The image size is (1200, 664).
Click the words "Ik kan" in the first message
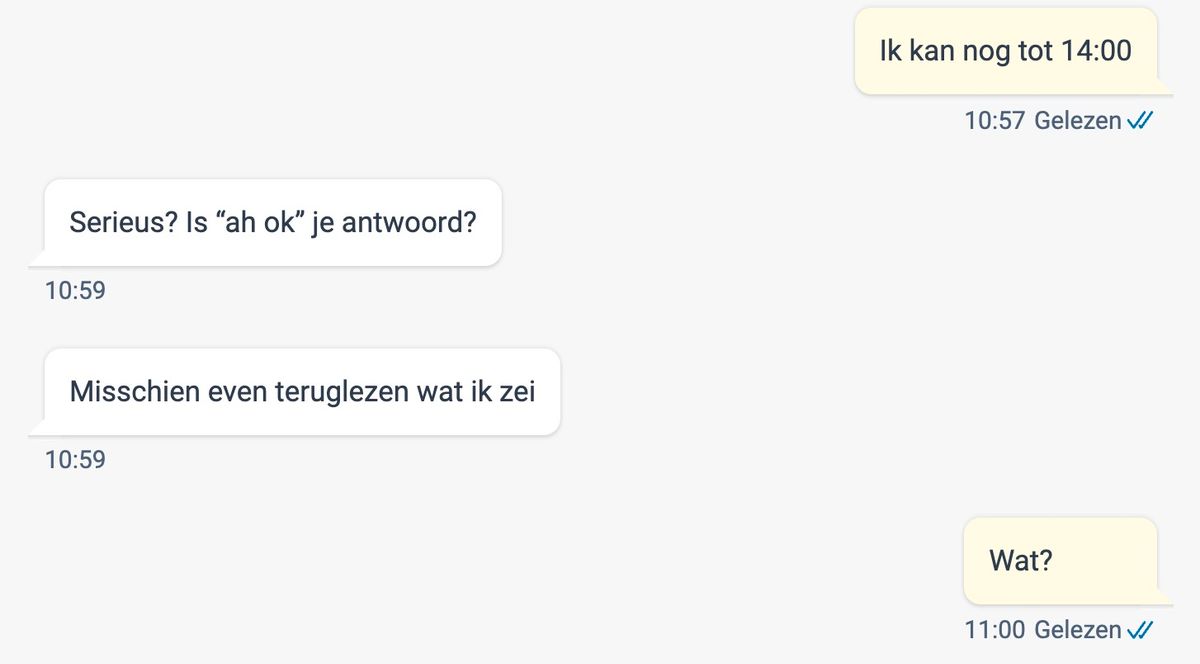(917, 51)
